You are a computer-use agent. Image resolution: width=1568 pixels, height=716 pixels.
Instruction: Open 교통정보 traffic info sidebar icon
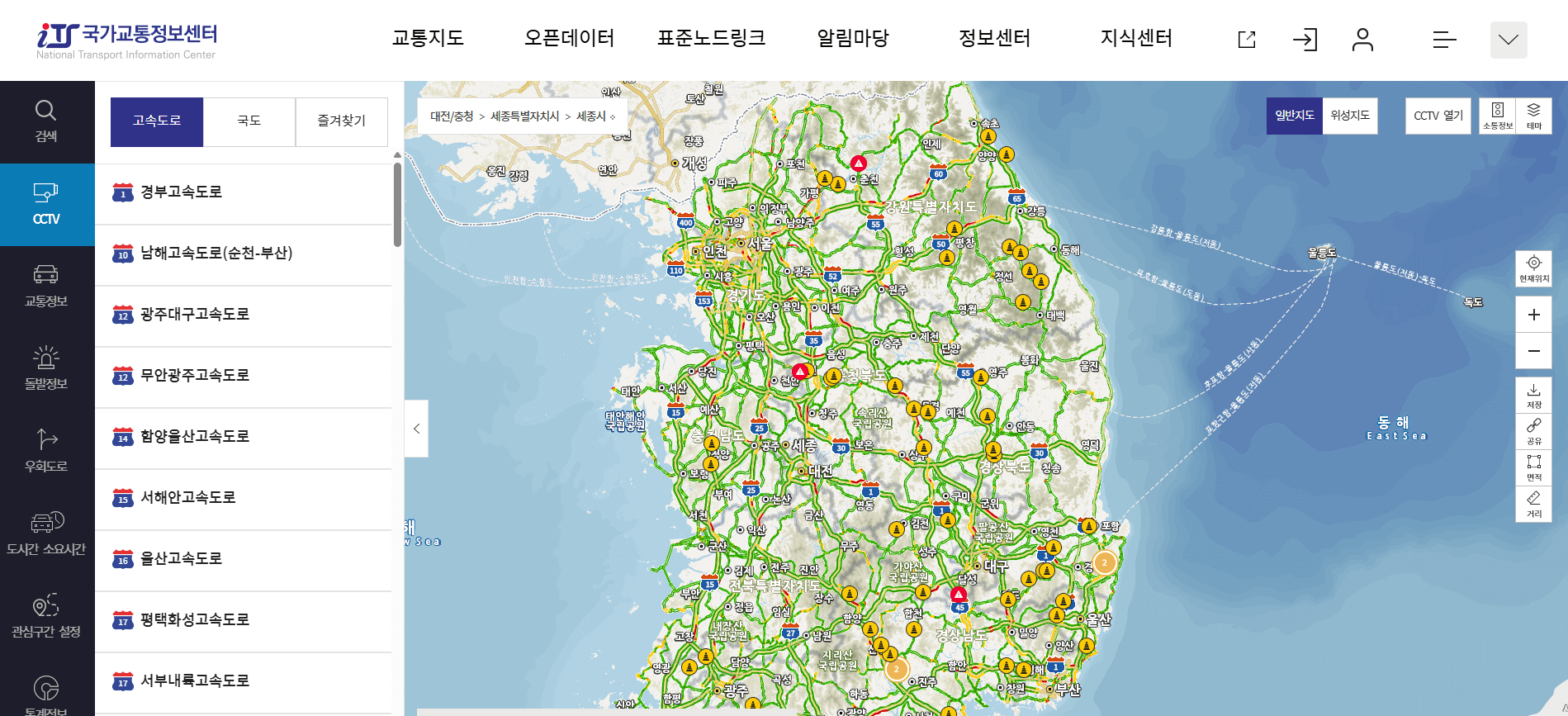(46, 287)
